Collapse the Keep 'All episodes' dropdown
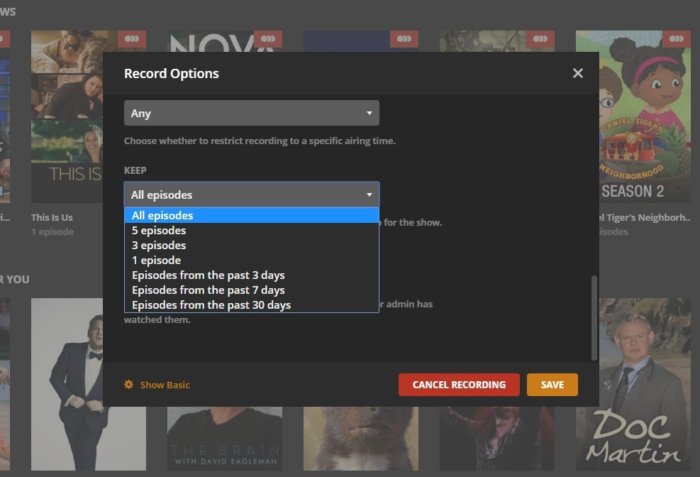The image size is (700, 477). tap(251, 194)
